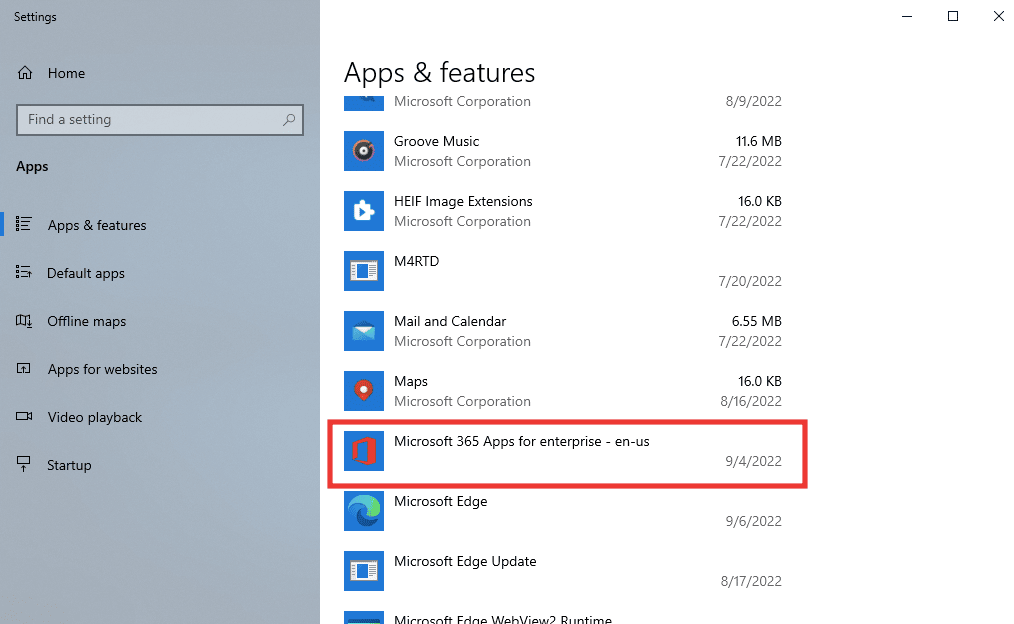
Task: Select the Video playback camera icon
Action: (23, 417)
